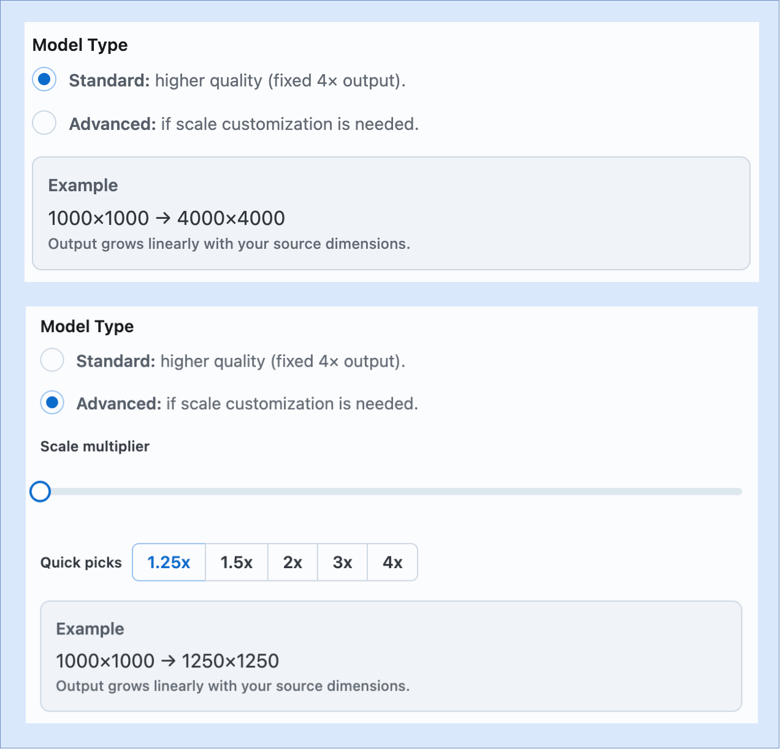Screen dimensions: 780x749
Task: Click the Scale multiplier label
Action: pos(95,446)
